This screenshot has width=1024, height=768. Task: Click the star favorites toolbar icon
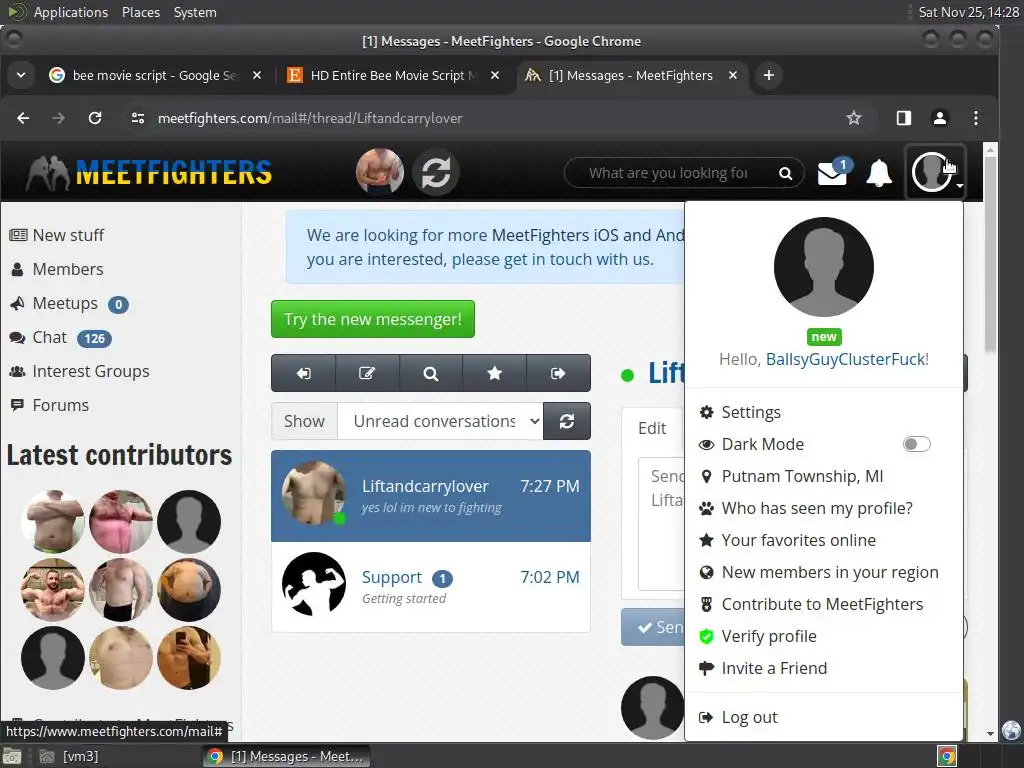(x=494, y=373)
